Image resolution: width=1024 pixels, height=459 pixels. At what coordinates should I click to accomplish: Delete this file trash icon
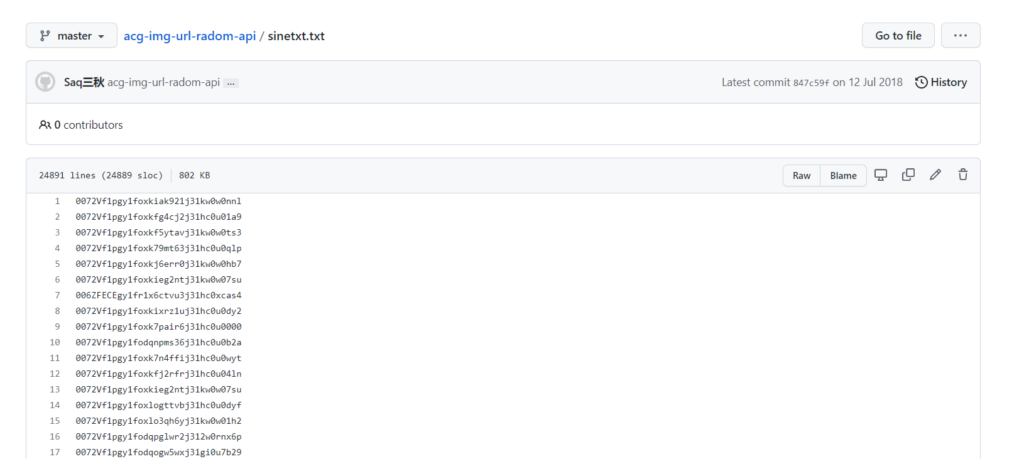coord(963,174)
